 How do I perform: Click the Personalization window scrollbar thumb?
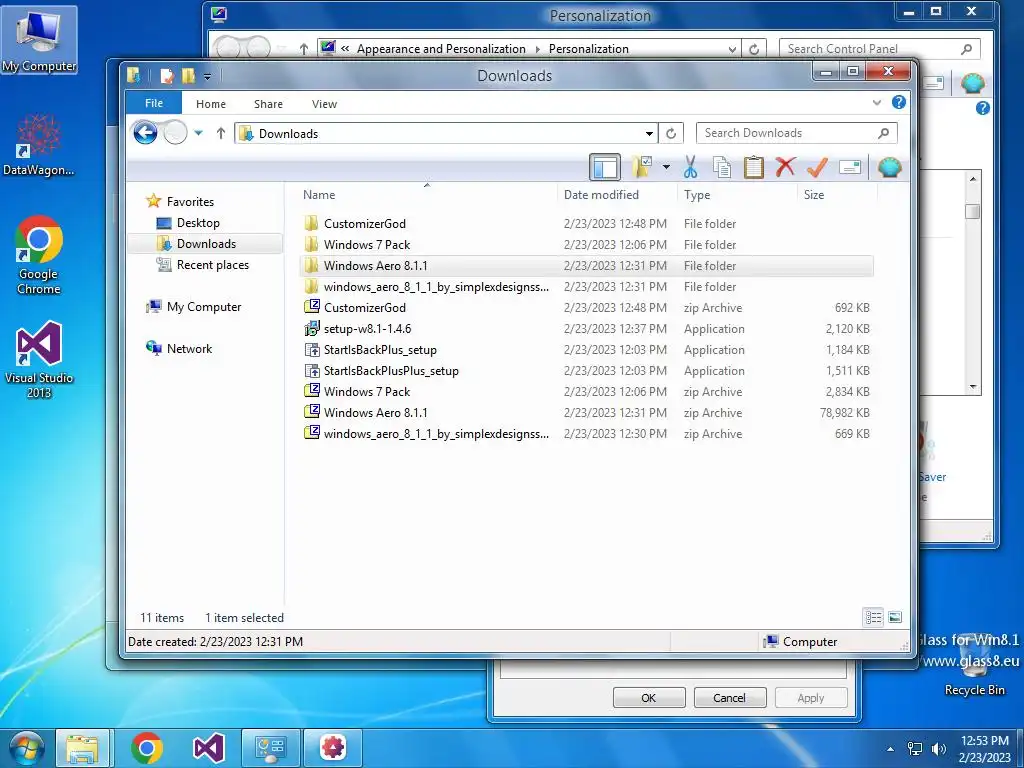[x=972, y=212]
